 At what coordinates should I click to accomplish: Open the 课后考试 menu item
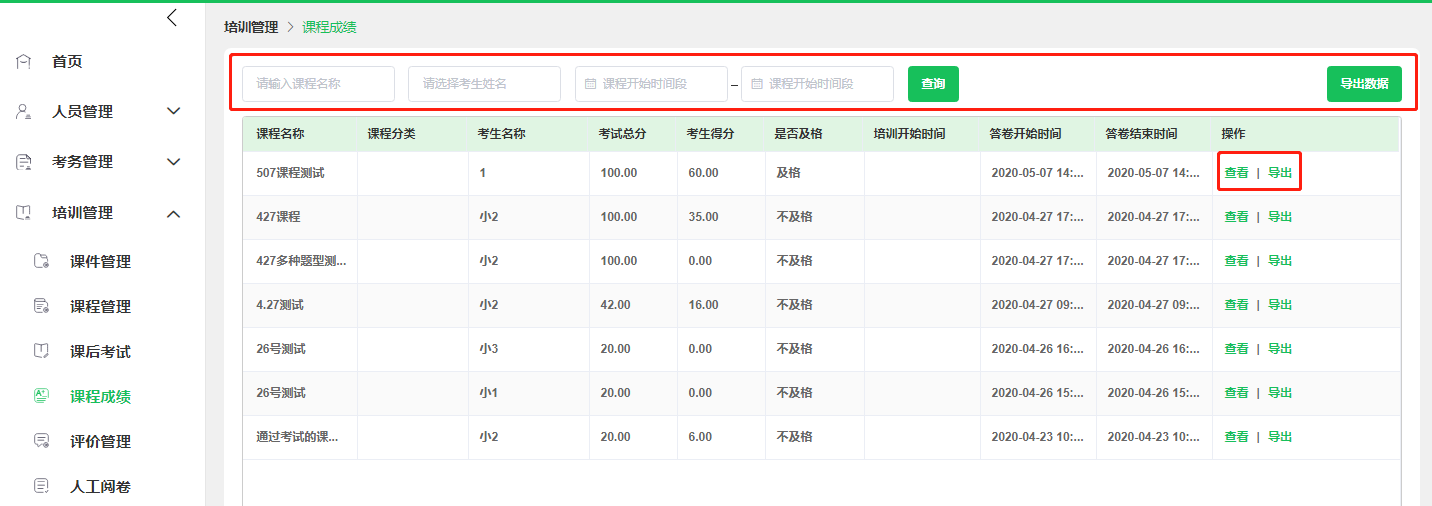[100, 352]
